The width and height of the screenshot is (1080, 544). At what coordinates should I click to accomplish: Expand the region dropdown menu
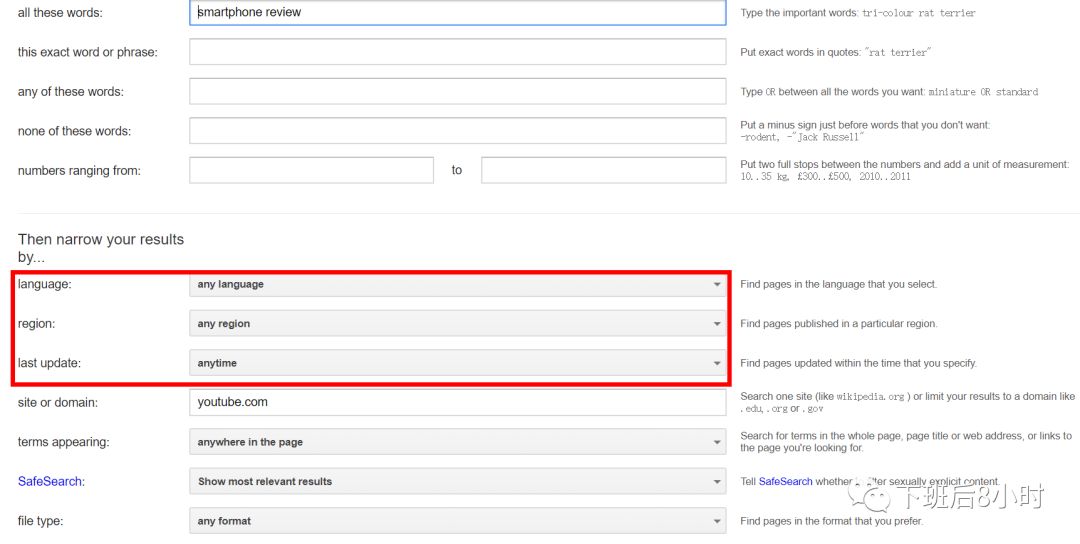457,324
